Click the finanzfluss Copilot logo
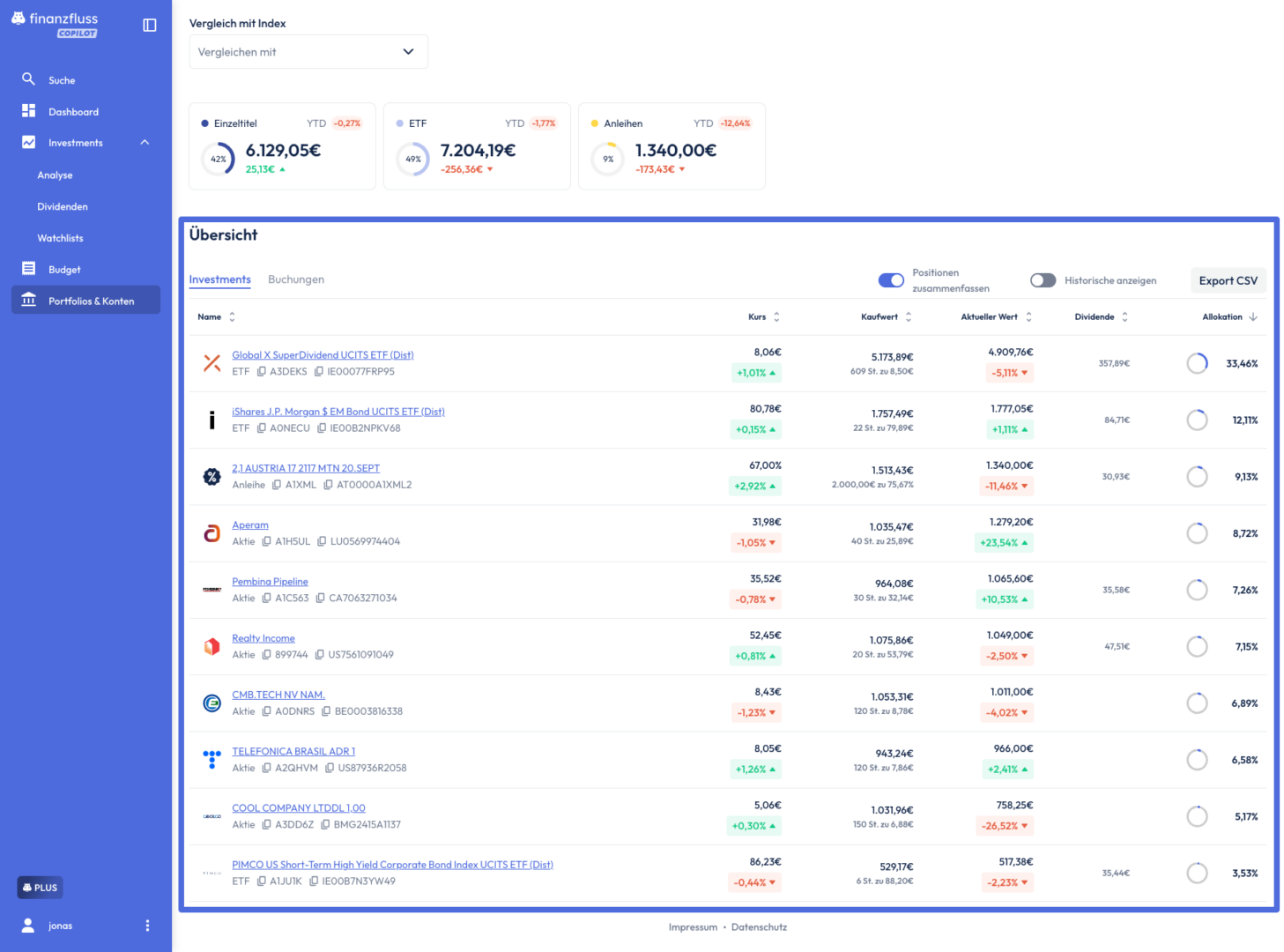Viewport: 1284px width, 952px height. coord(55,24)
